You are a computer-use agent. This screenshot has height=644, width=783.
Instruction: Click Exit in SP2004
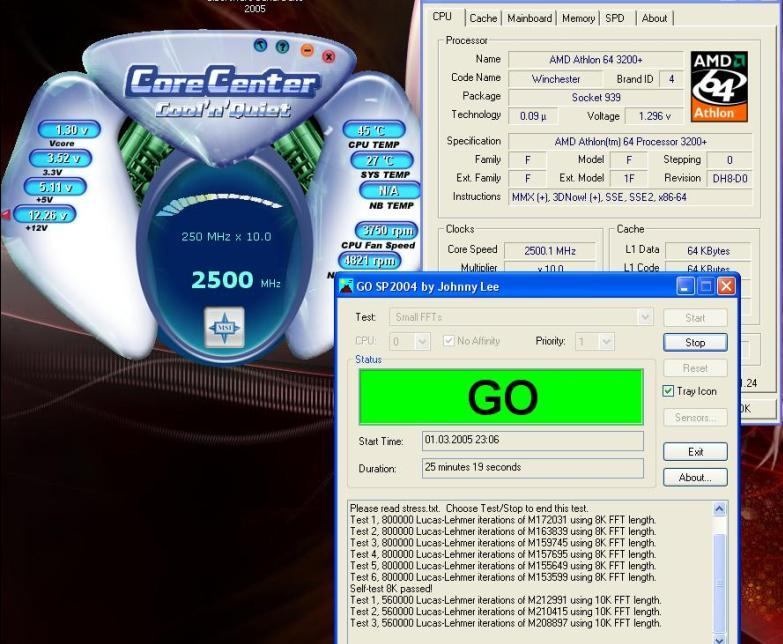coord(695,452)
